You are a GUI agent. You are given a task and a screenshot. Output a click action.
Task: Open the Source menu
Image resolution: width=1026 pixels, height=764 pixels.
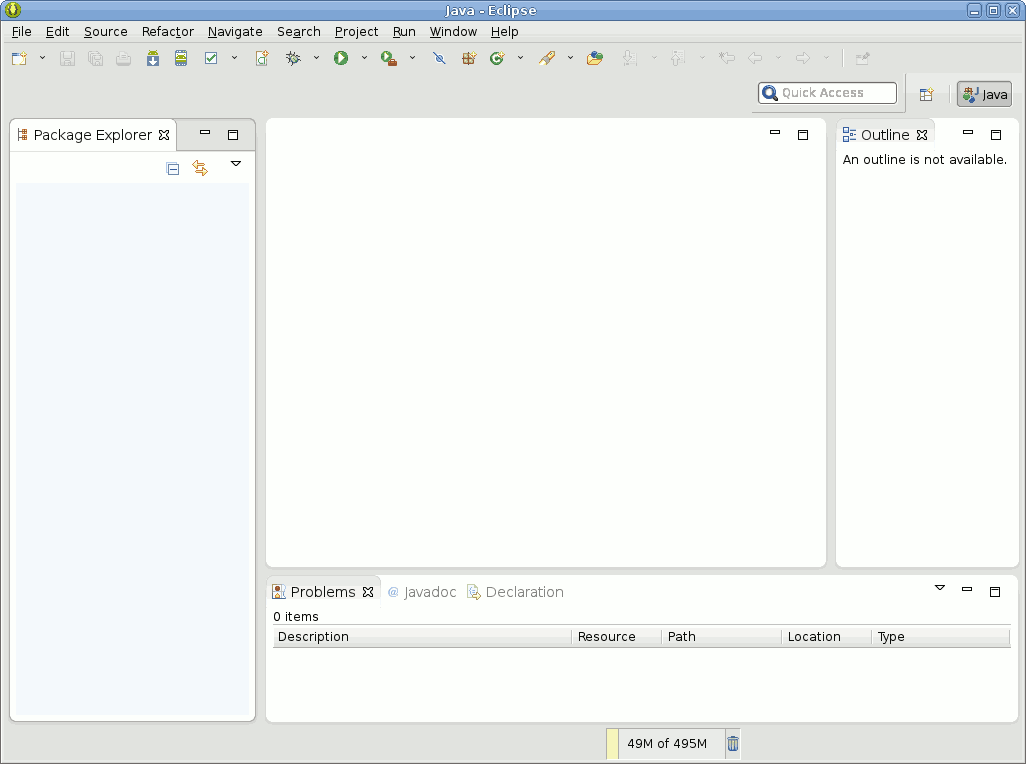tap(105, 31)
